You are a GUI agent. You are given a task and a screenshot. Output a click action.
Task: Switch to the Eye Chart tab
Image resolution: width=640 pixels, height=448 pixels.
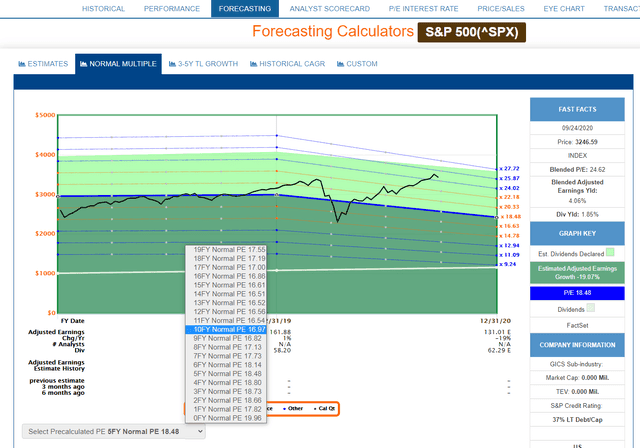(x=564, y=9)
